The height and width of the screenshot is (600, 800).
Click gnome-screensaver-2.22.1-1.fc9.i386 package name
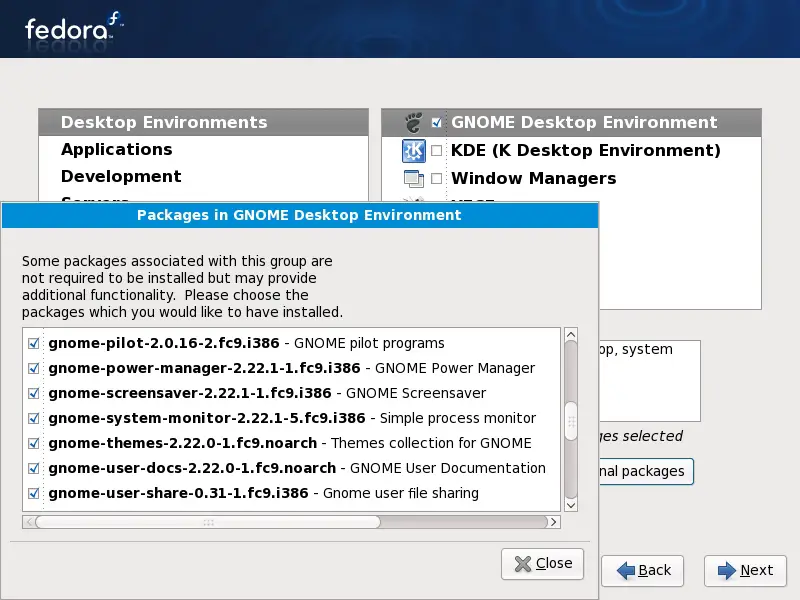point(190,393)
